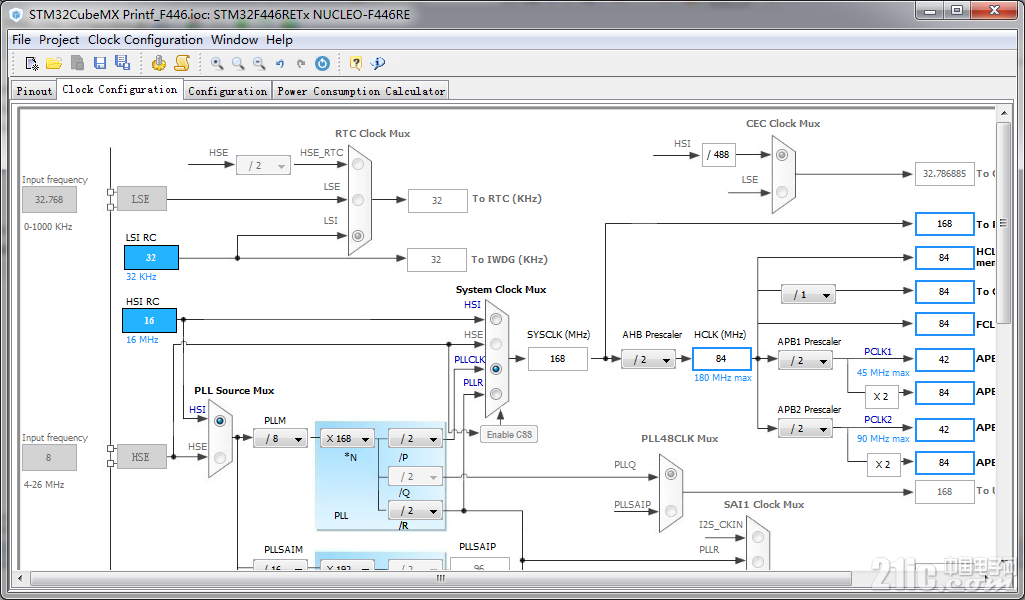Open the PLL /R divider dropdown
This screenshot has width=1025, height=600.
pos(415,510)
